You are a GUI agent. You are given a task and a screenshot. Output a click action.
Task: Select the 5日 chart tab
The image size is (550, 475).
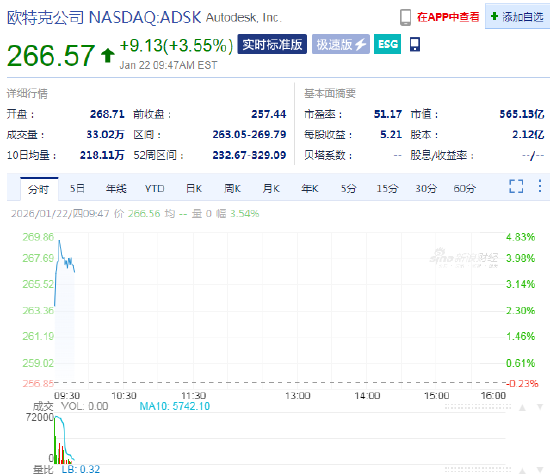click(77, 189)
